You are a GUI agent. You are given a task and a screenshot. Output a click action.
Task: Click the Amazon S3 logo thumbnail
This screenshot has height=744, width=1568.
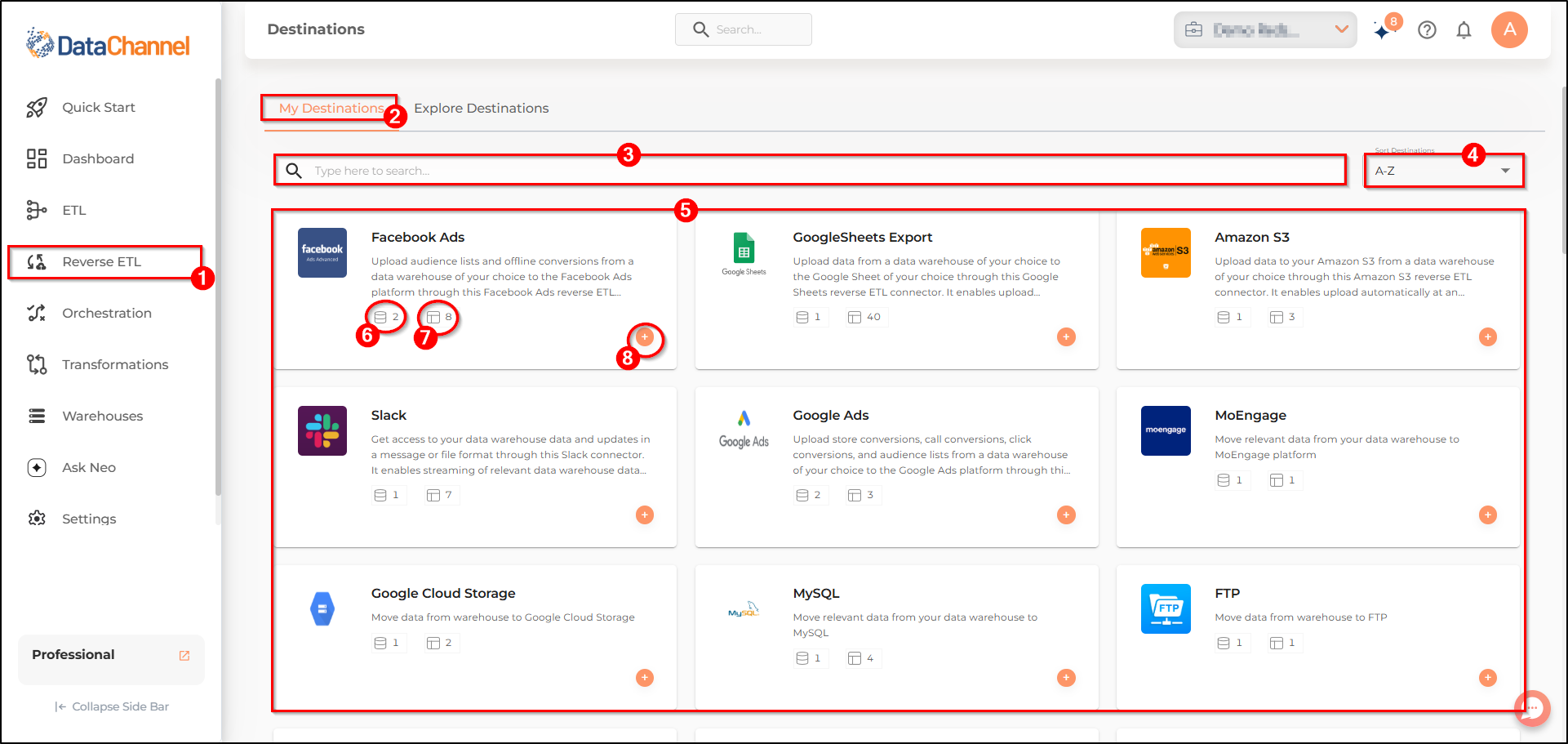[1166, 252]
